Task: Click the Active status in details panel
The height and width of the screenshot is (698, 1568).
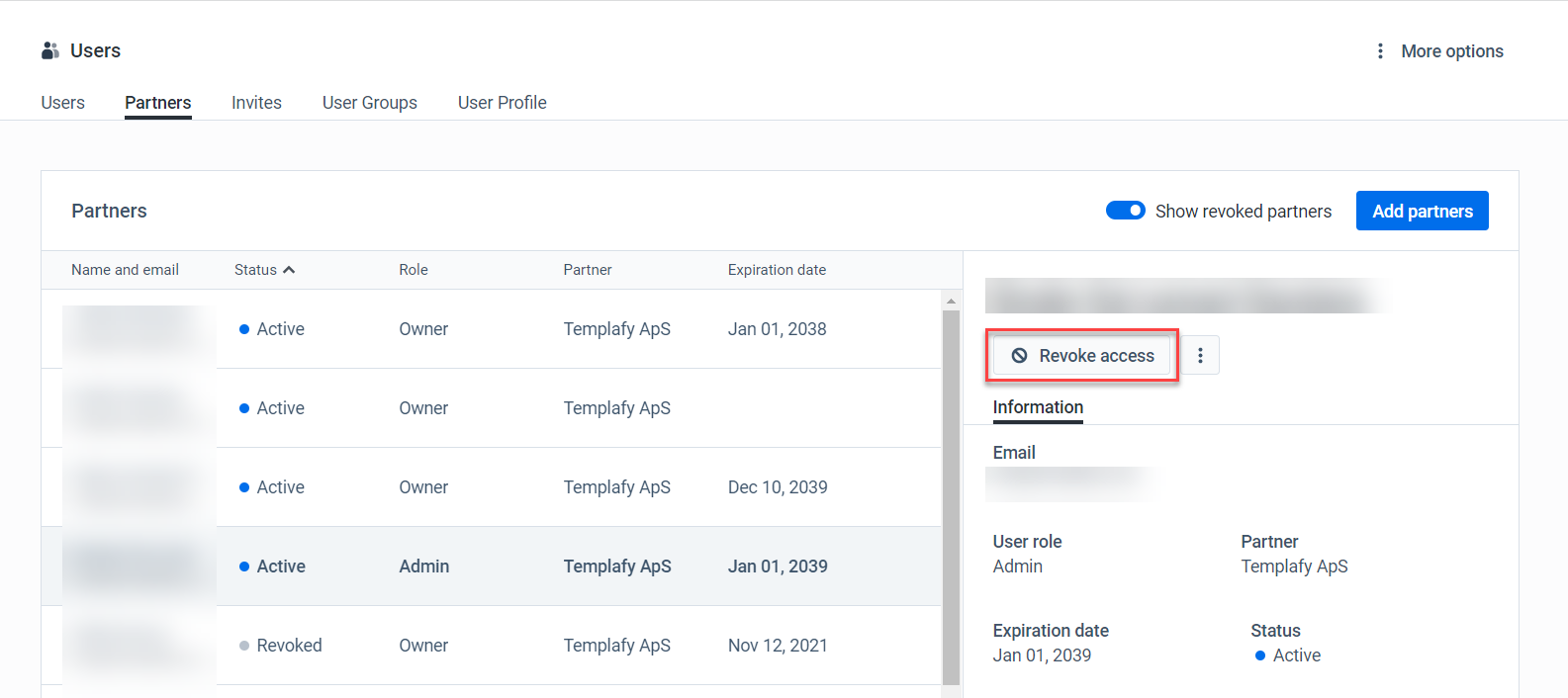Action: click(x=1287, y=655)
